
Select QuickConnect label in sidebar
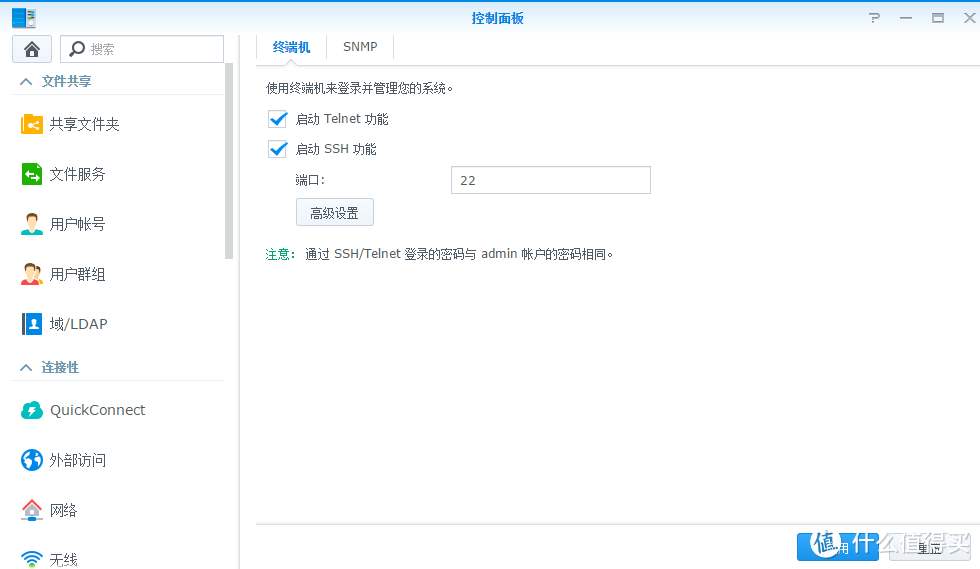98,410
